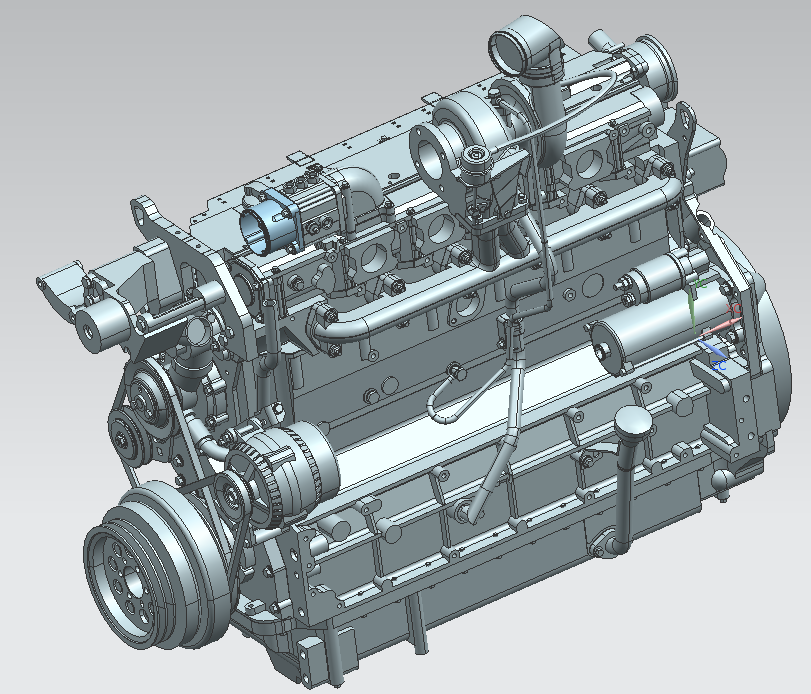Select the alternator with finned housing
Viewport: 811px width, 694px height.
[282, 473]
